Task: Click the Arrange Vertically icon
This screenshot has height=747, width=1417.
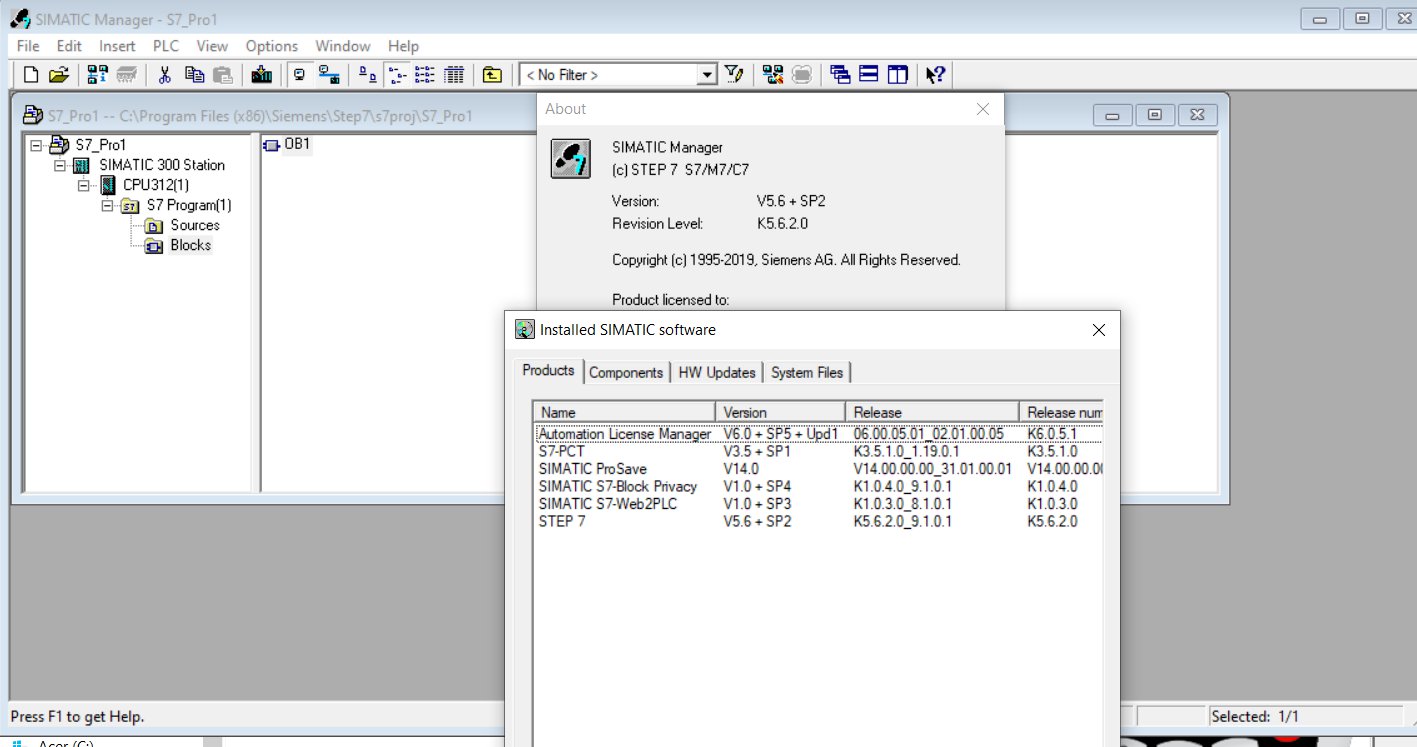Action: 897,74
